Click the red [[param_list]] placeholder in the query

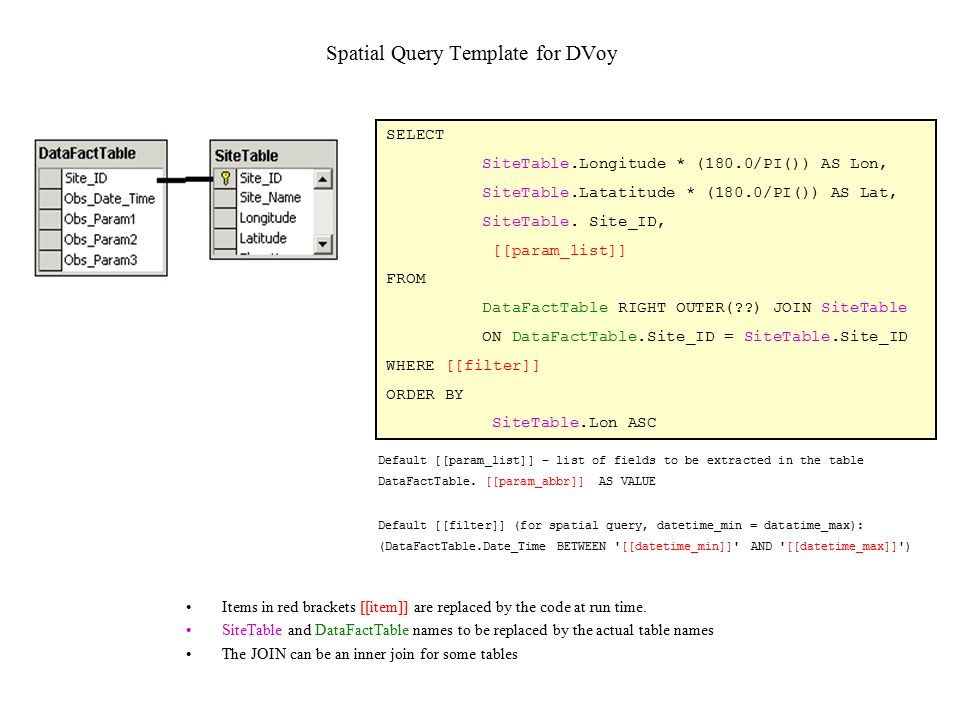click(560, 250)
